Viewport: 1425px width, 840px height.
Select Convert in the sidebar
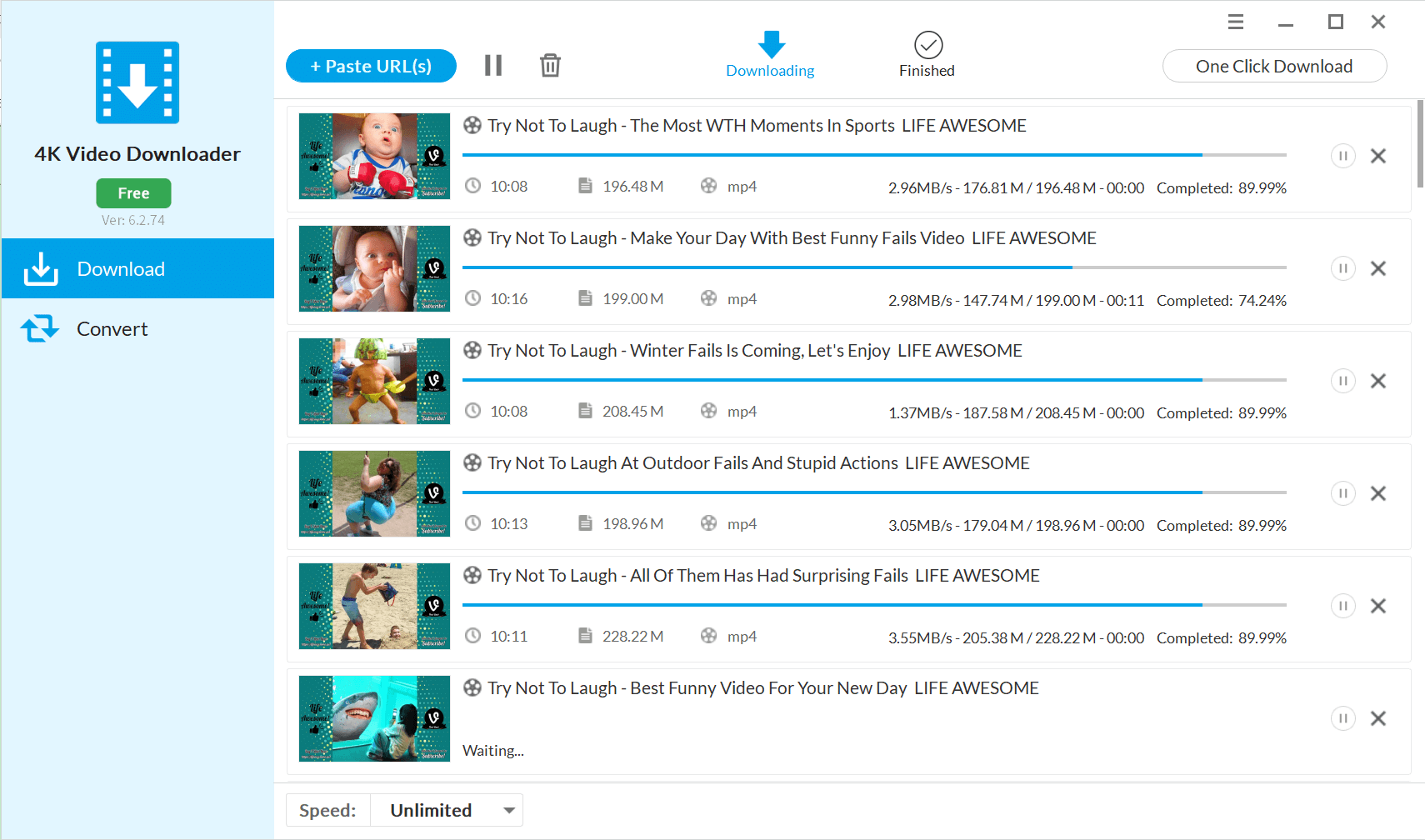[x=112, y=328]
